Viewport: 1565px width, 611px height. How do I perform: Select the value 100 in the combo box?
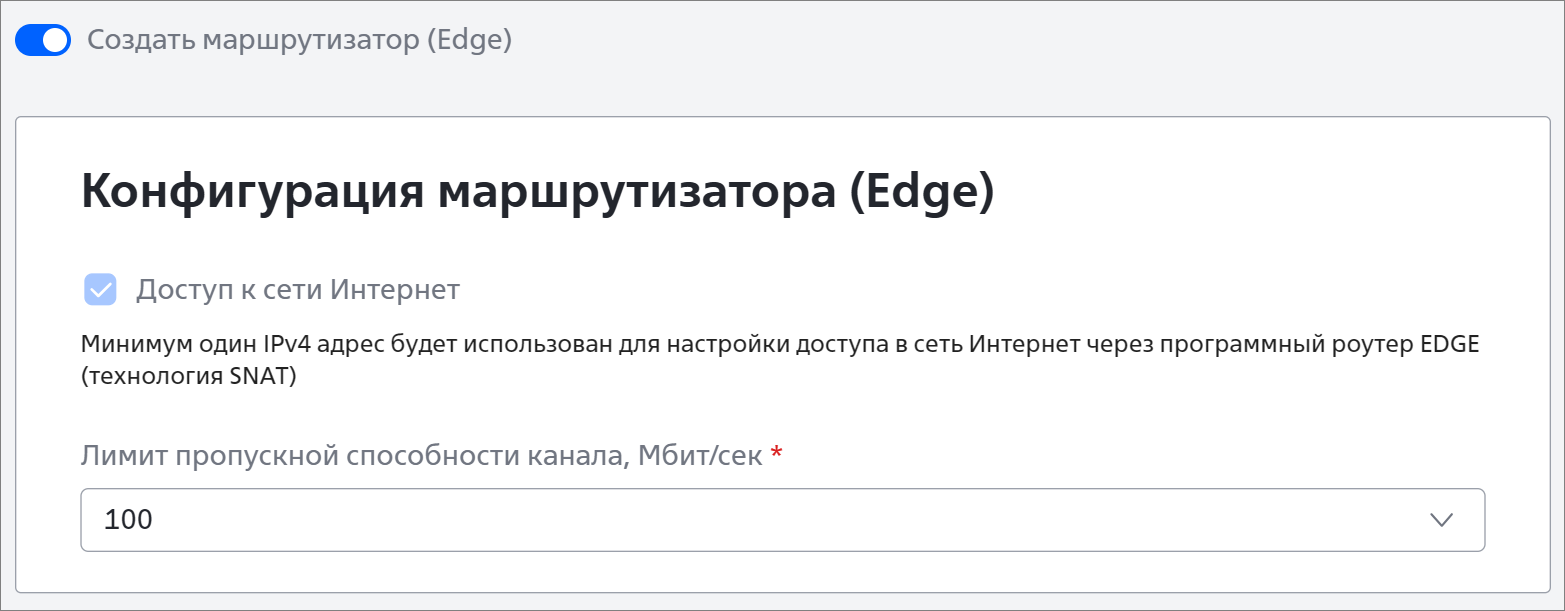point(129,520)
